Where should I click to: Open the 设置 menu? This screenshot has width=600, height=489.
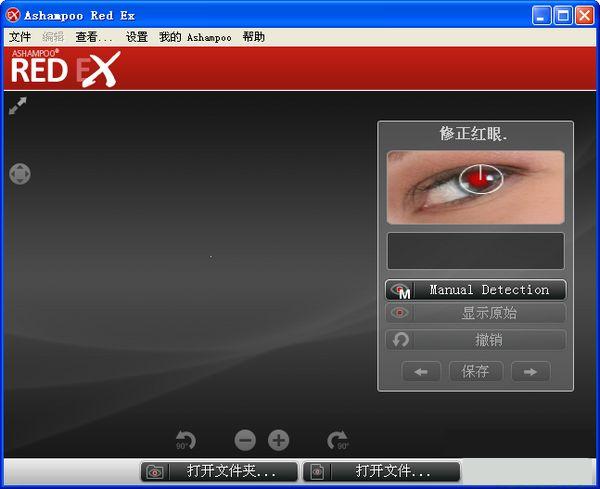[137, 37]
